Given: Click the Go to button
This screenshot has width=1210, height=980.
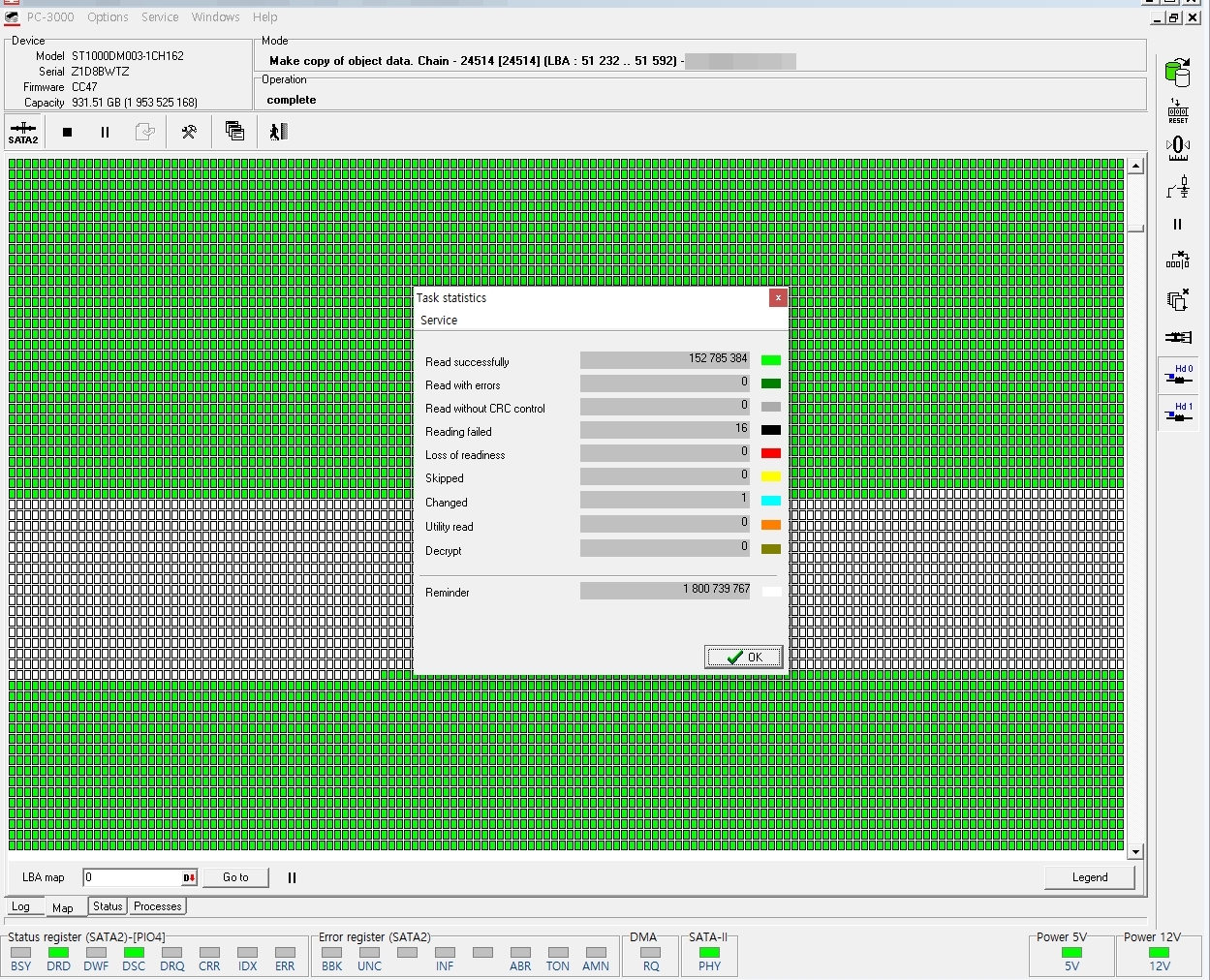Looking at the screenshot, I should (x=235, y=877).
